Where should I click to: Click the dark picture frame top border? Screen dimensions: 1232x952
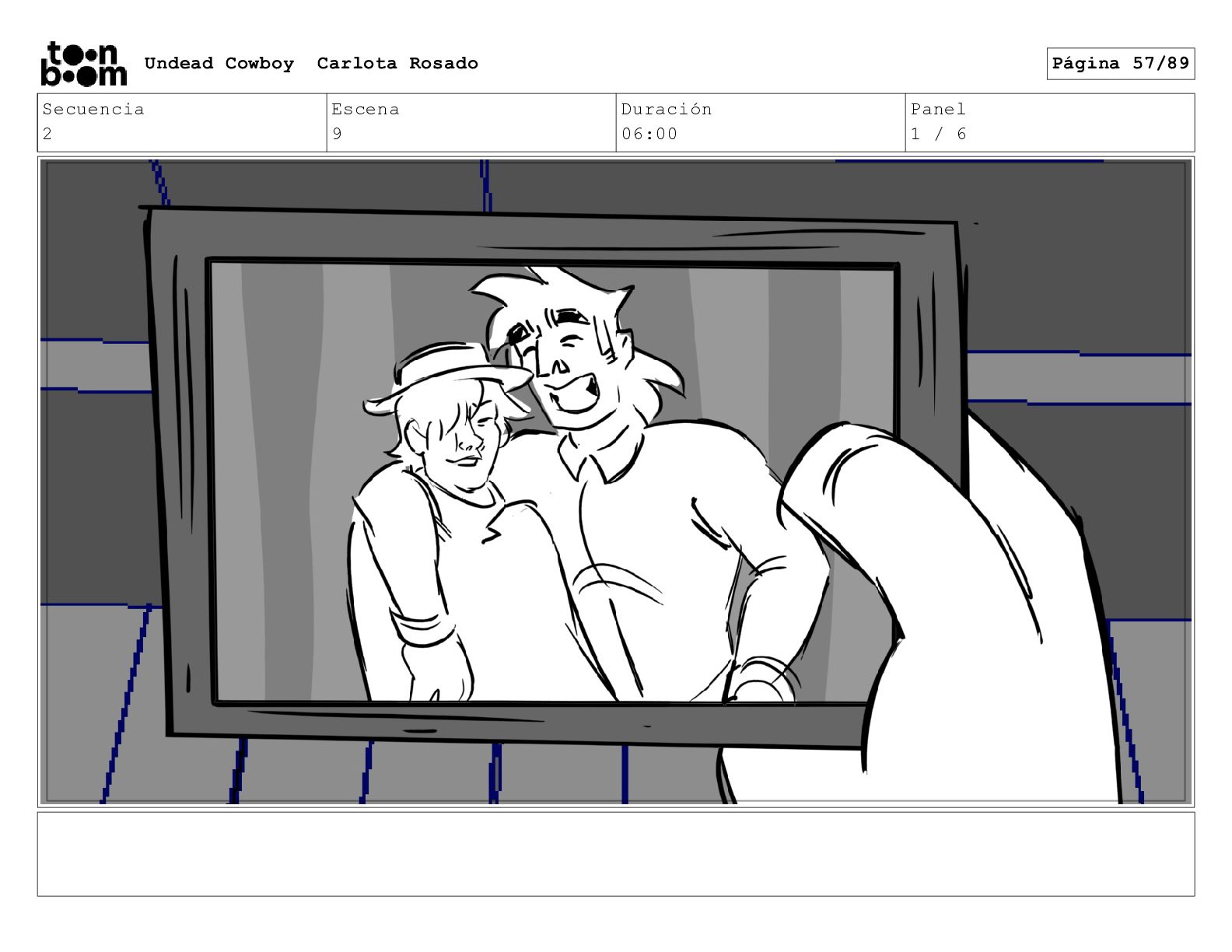[552, 235]
